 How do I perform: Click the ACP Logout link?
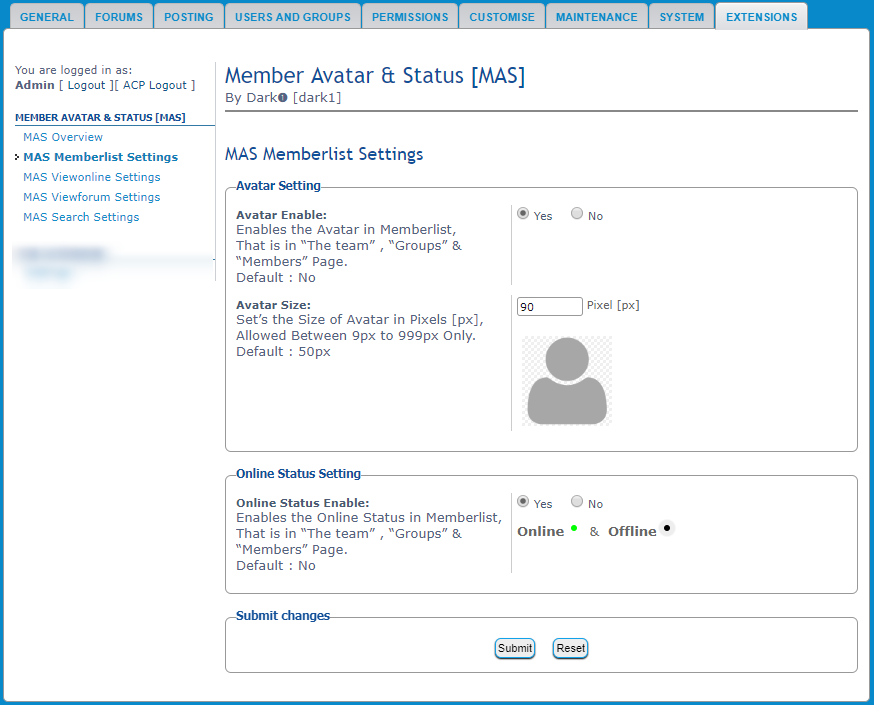pos(157,85)
